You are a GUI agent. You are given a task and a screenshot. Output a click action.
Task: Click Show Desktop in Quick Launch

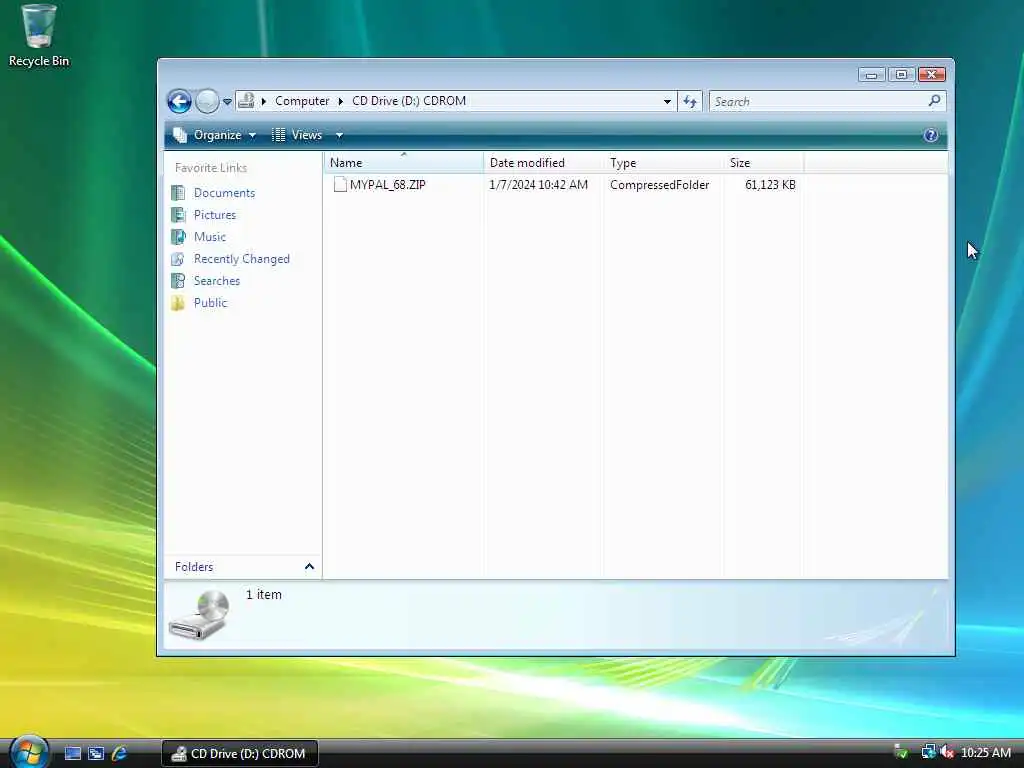coord(72,754)
